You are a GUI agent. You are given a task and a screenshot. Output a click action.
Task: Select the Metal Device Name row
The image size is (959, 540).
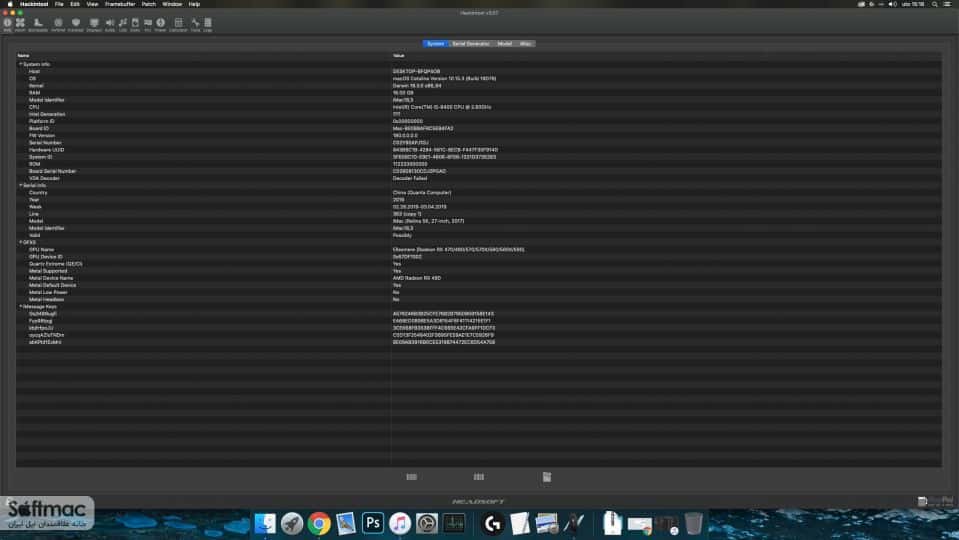(479, 278)
